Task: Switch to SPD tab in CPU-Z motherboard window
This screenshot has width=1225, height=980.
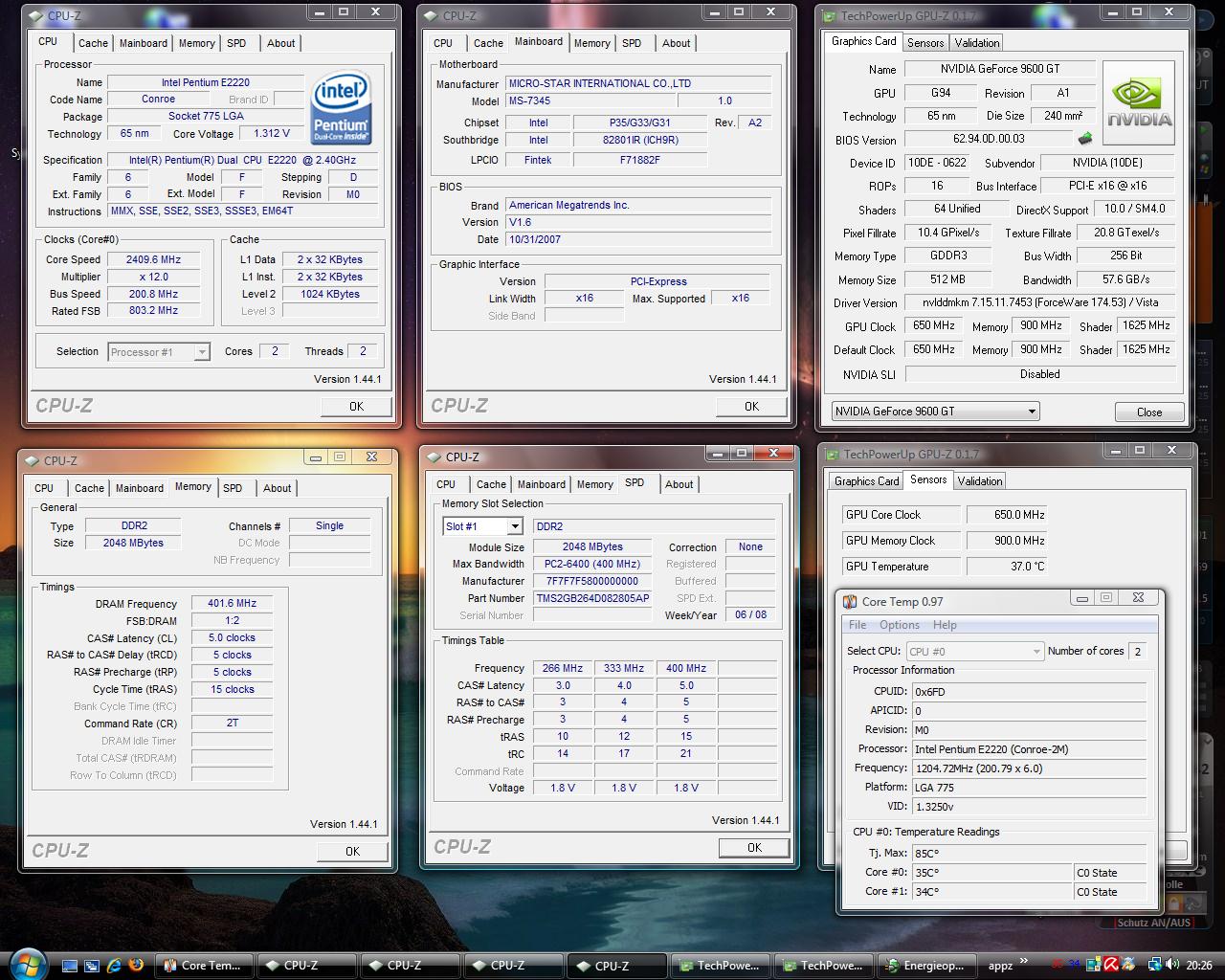Action: click(x=632, y=43)
